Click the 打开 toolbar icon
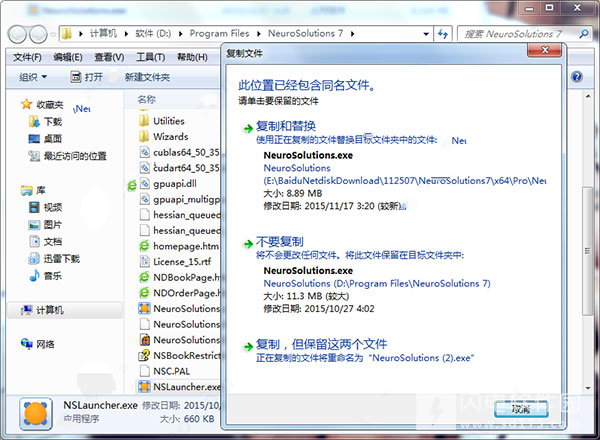The height and width of the screenshot is (440, 600). [x=76, y=77]
